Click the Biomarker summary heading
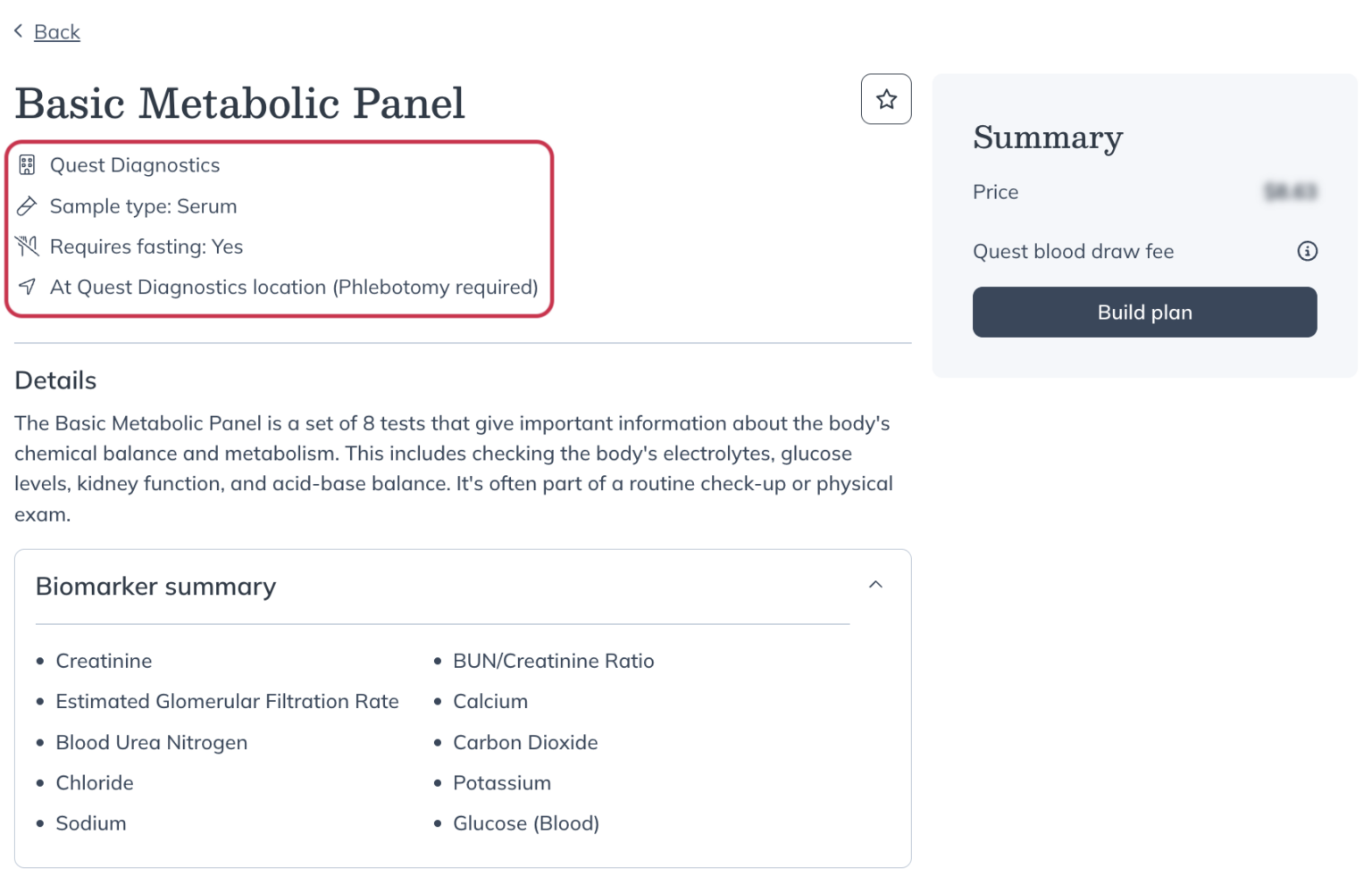Image resolution: width=1372 pixels, height=884 pixels. coord(156,587)
